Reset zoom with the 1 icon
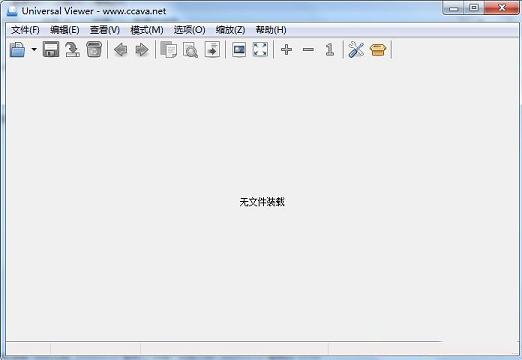 click(x=330, y=50)
